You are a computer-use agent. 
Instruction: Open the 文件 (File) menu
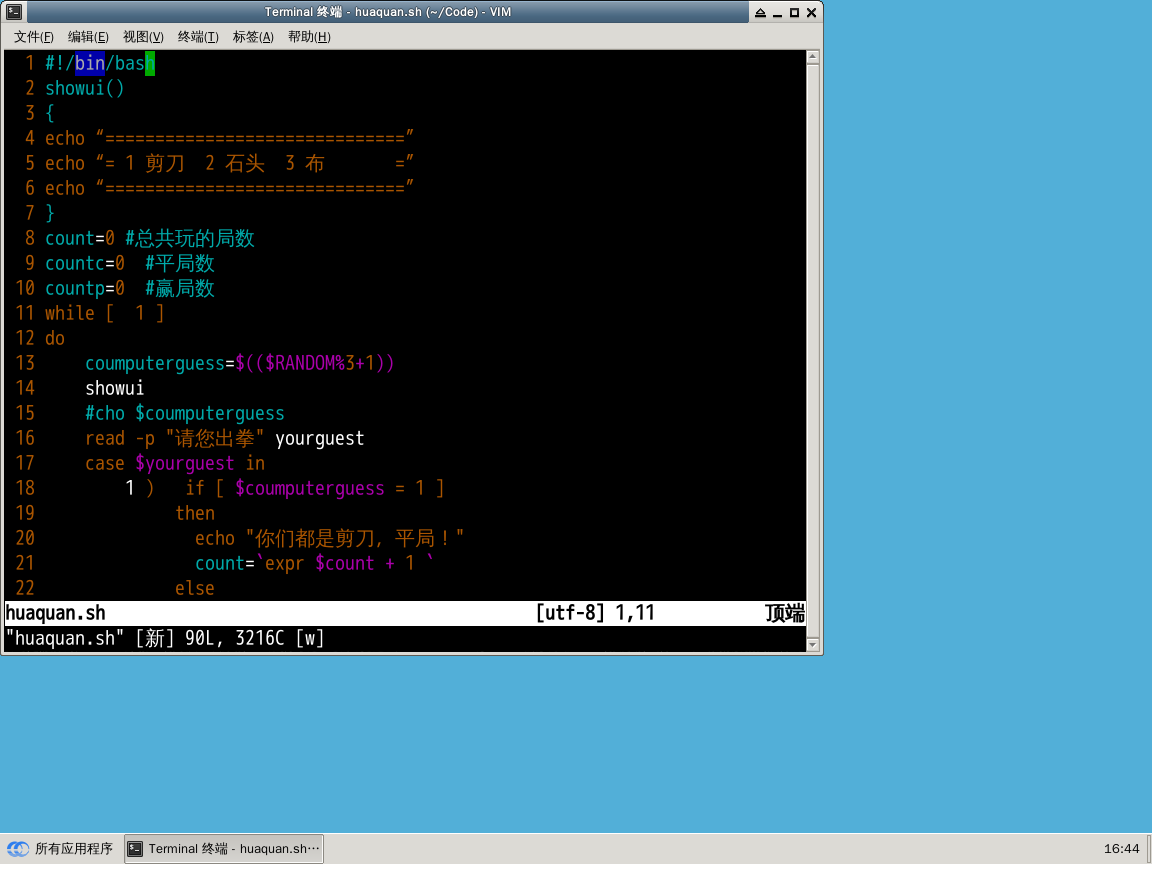coord(34,37)
